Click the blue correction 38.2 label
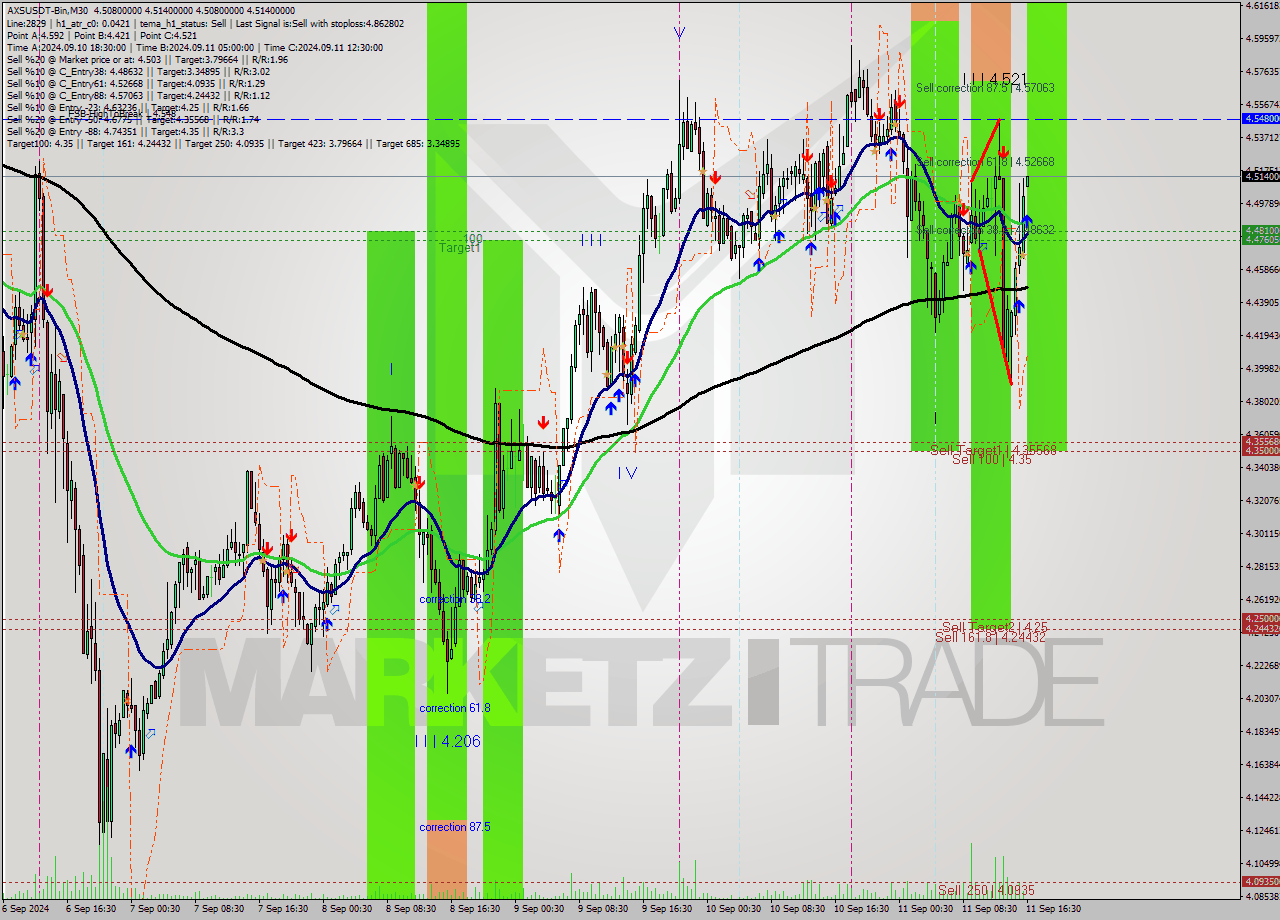 455,599
